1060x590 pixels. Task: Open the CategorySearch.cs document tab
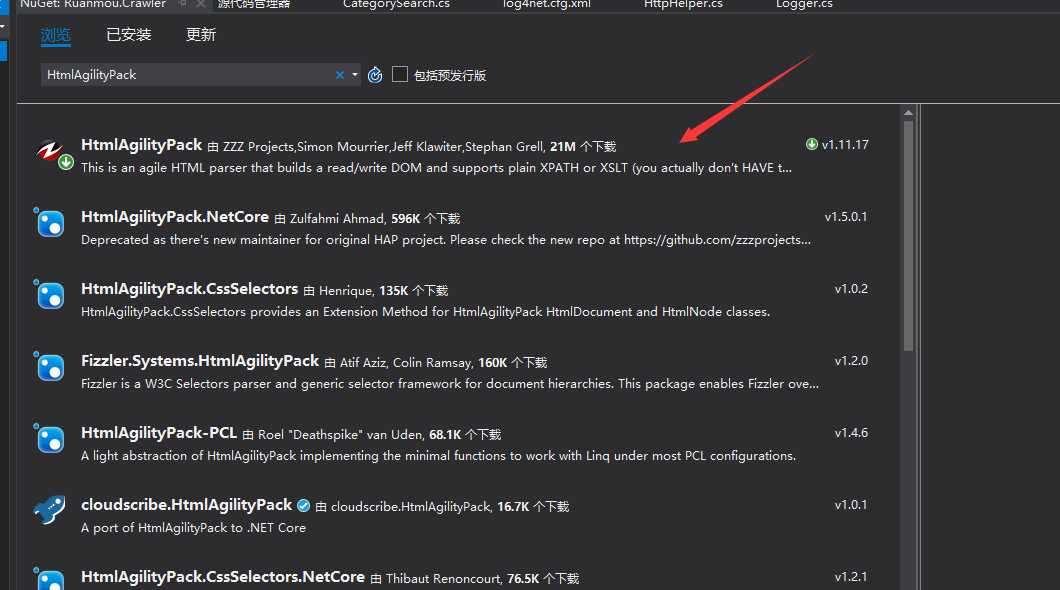(x=396, y=4)
